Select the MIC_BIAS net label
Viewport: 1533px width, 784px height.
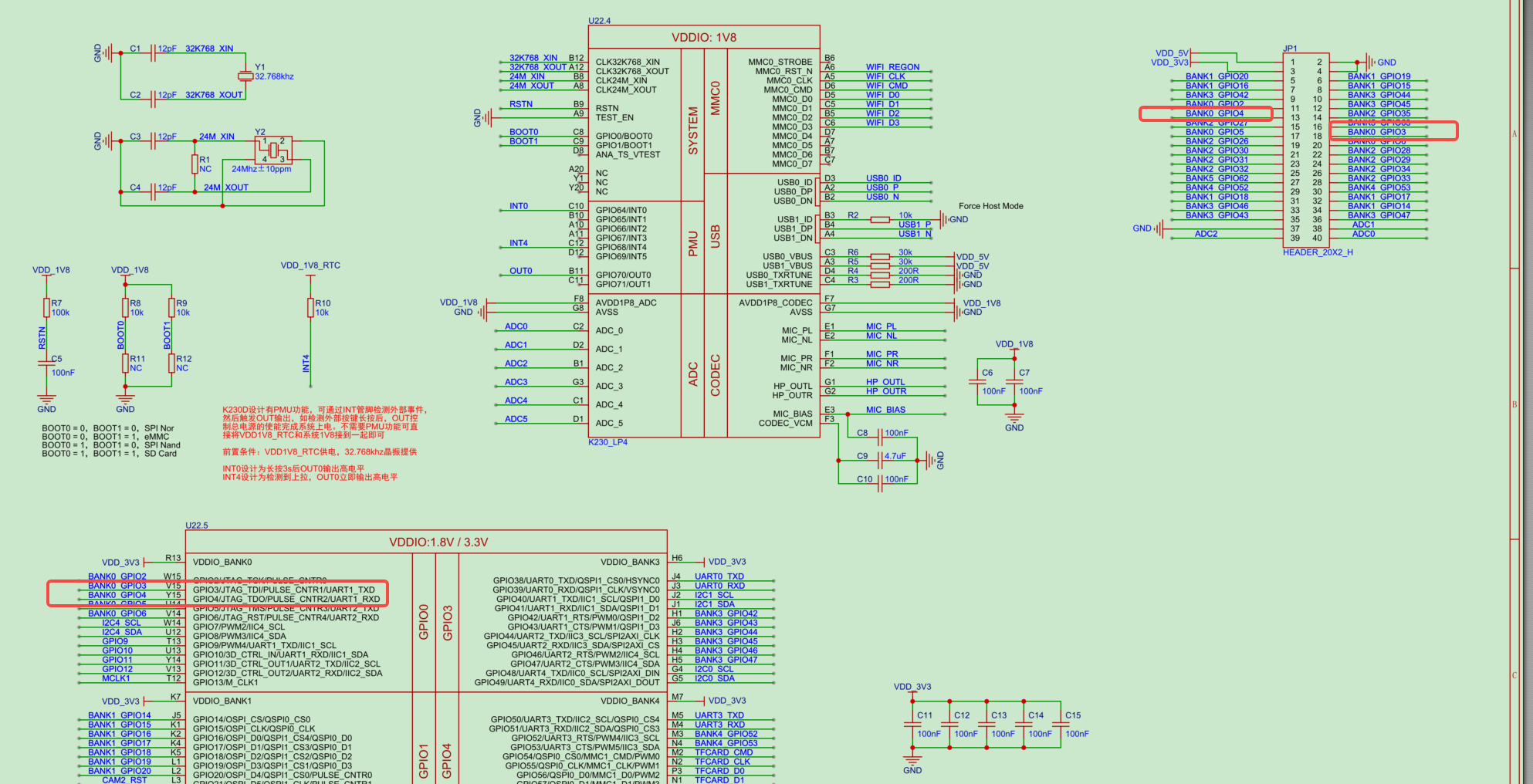pyautogui.click(x=885, y=410)
